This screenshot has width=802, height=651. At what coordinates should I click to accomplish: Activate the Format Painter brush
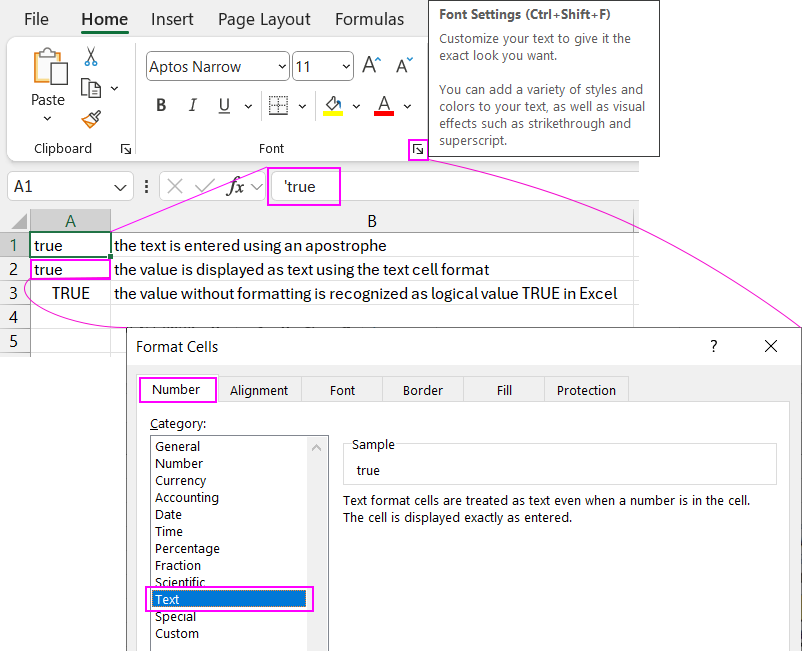pos(91,120)
